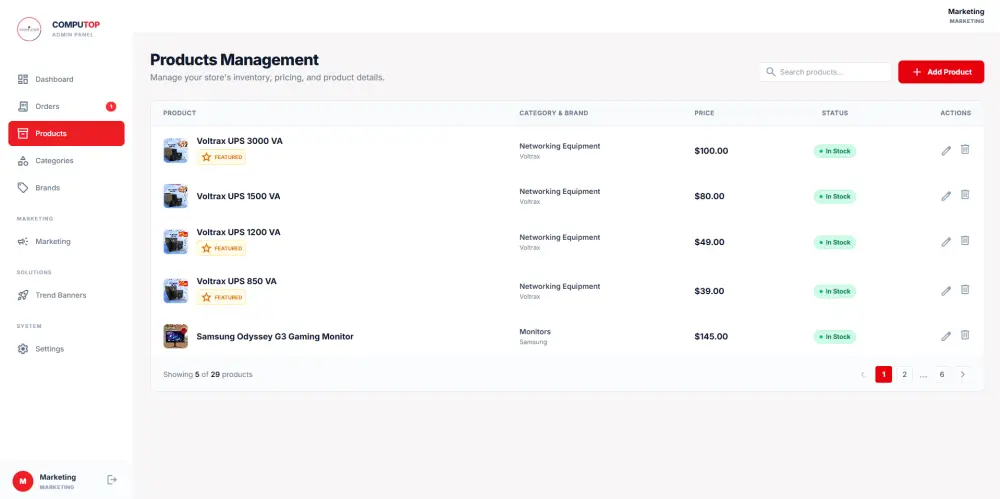
Task: Click the Price column header
Action: (704, 113)
